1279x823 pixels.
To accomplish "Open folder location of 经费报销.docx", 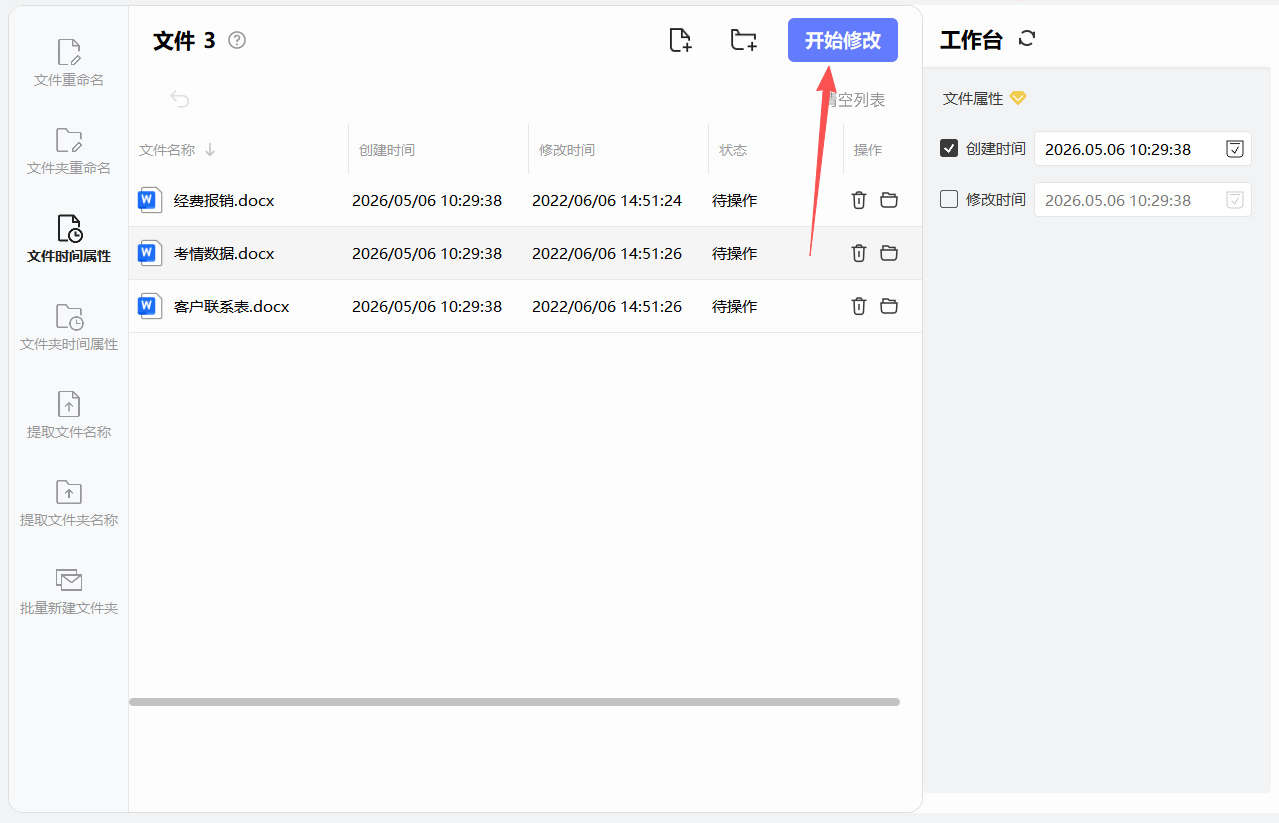I will [889, 200].
